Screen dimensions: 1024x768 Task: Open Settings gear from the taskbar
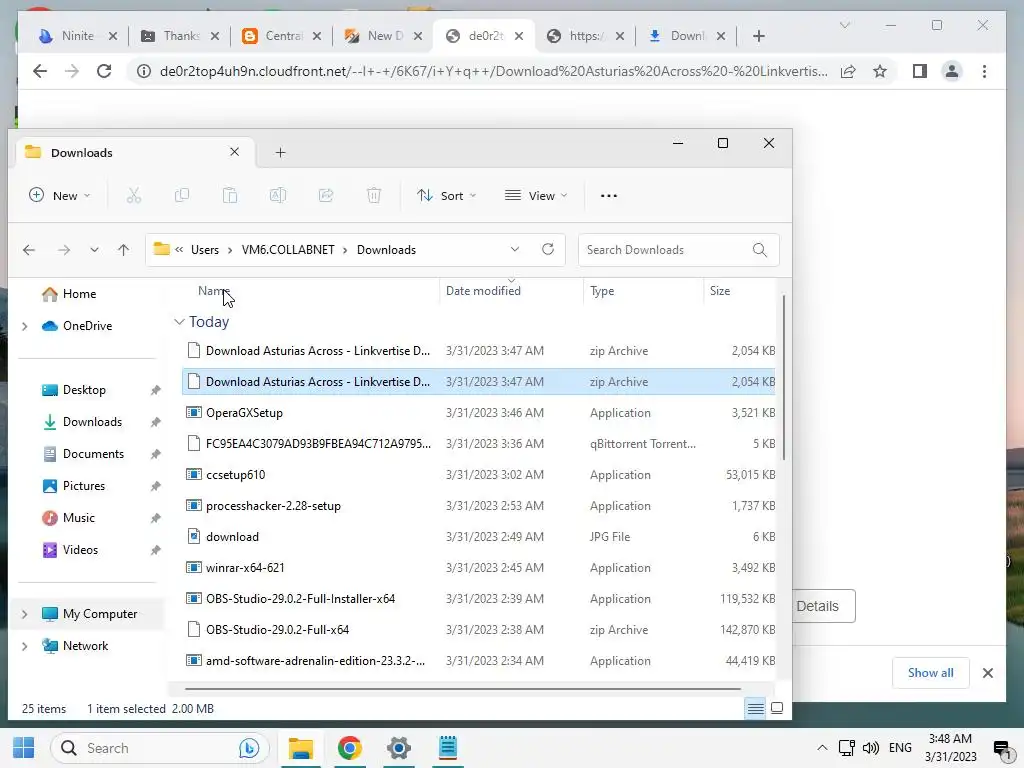coord(398,748)
